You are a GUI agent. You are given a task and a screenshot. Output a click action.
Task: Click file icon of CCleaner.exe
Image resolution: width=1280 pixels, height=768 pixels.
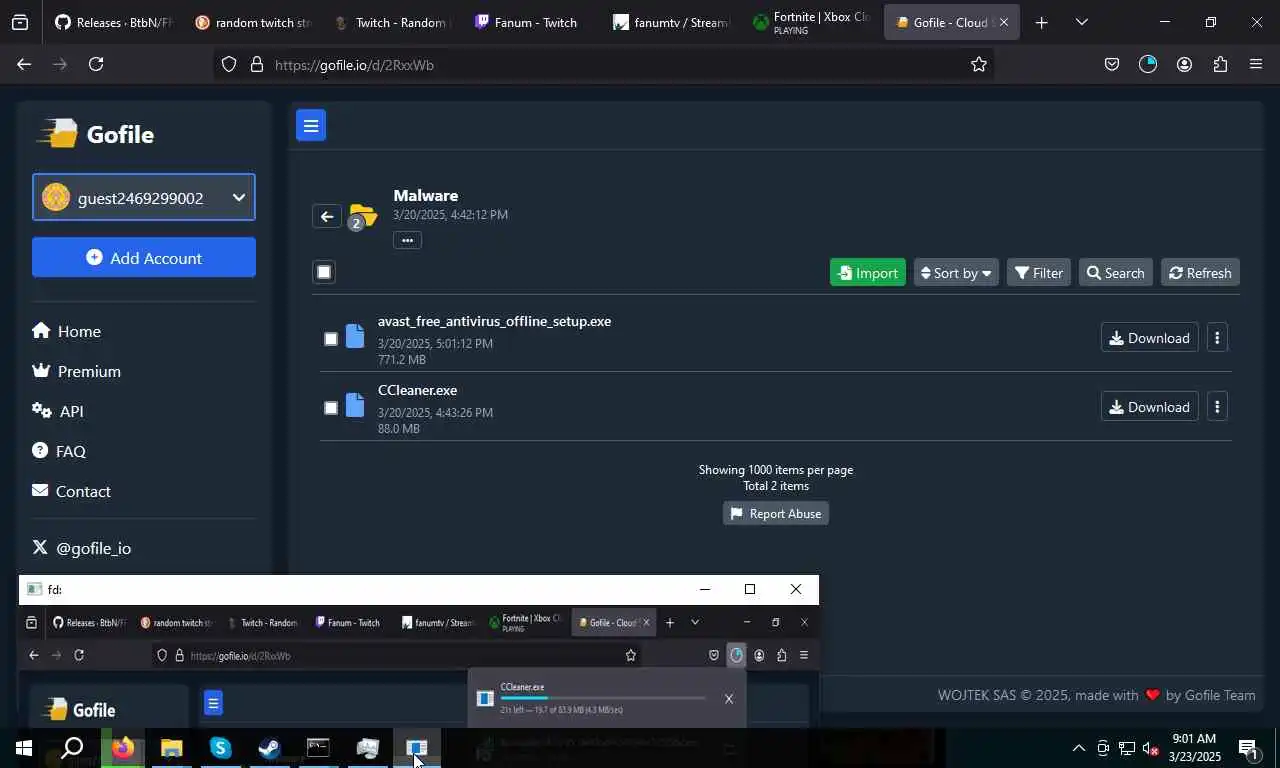[355, 405]
